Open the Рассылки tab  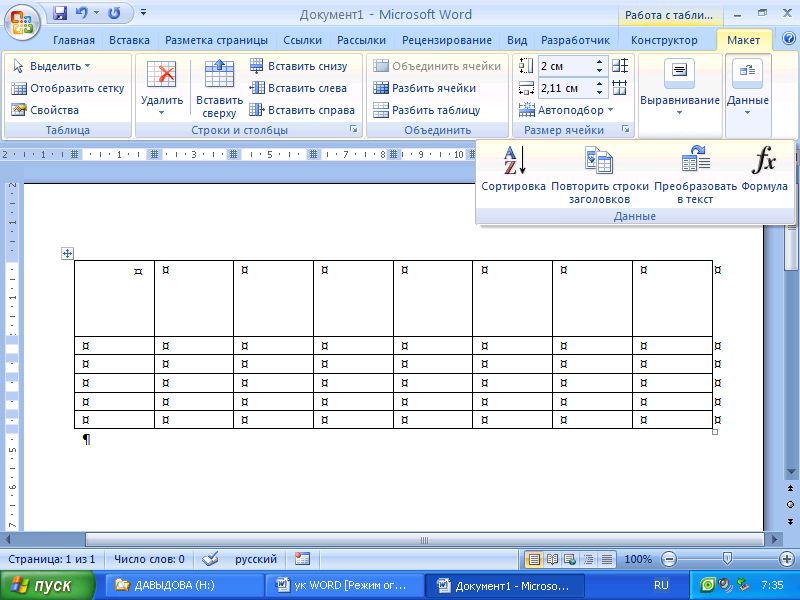[x=361, y=40]
